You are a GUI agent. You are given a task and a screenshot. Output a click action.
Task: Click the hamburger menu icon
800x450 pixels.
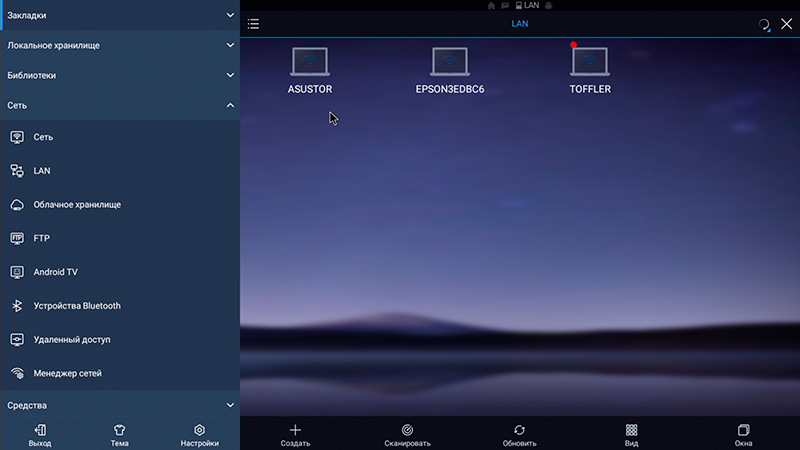[254, 24]
